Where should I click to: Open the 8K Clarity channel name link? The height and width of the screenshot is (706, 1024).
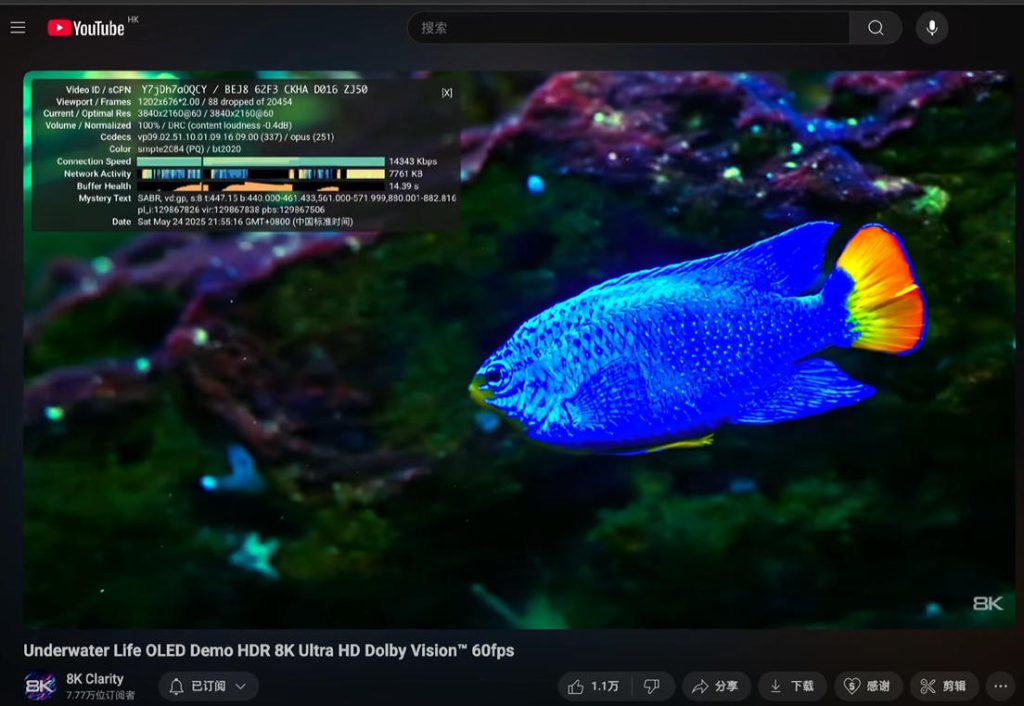(95, 679)
